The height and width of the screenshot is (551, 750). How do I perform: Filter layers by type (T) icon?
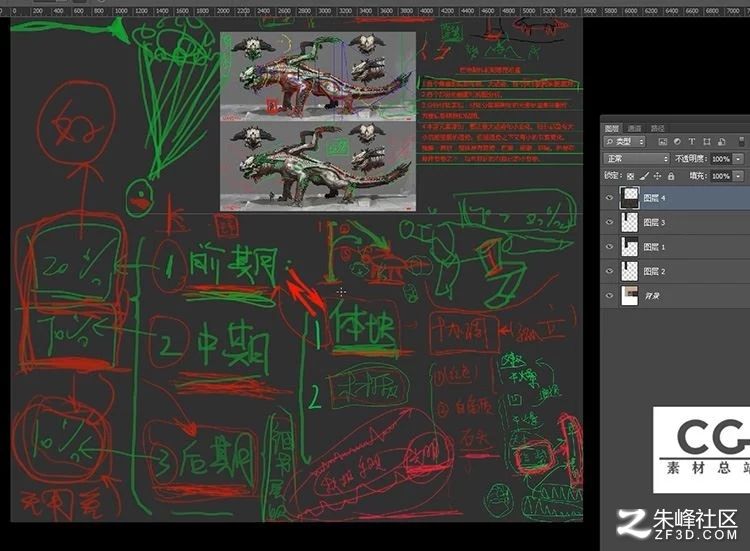point(692,142)
